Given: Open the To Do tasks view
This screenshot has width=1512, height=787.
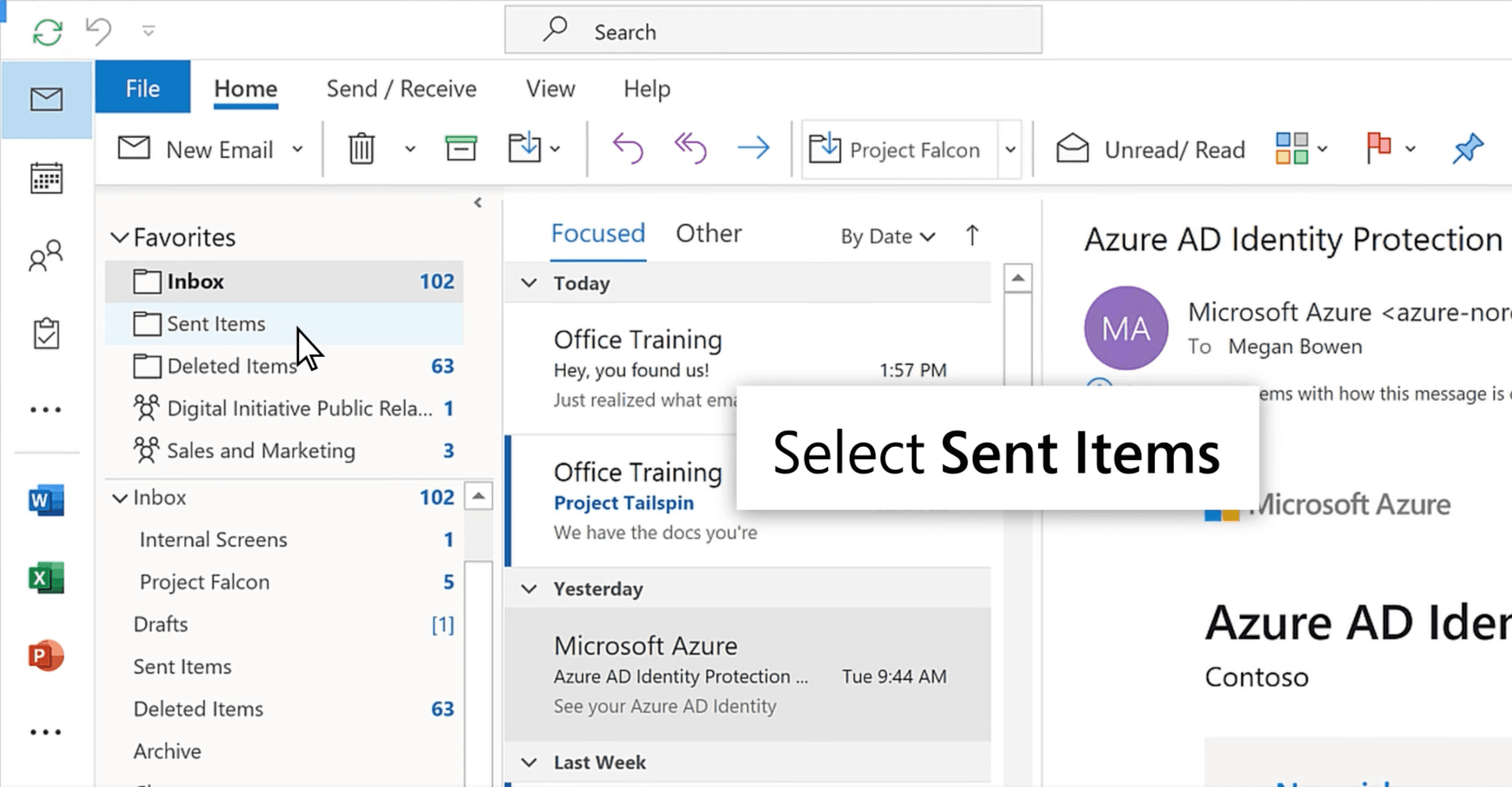Looking at the screenshot, I should point(46,333).
